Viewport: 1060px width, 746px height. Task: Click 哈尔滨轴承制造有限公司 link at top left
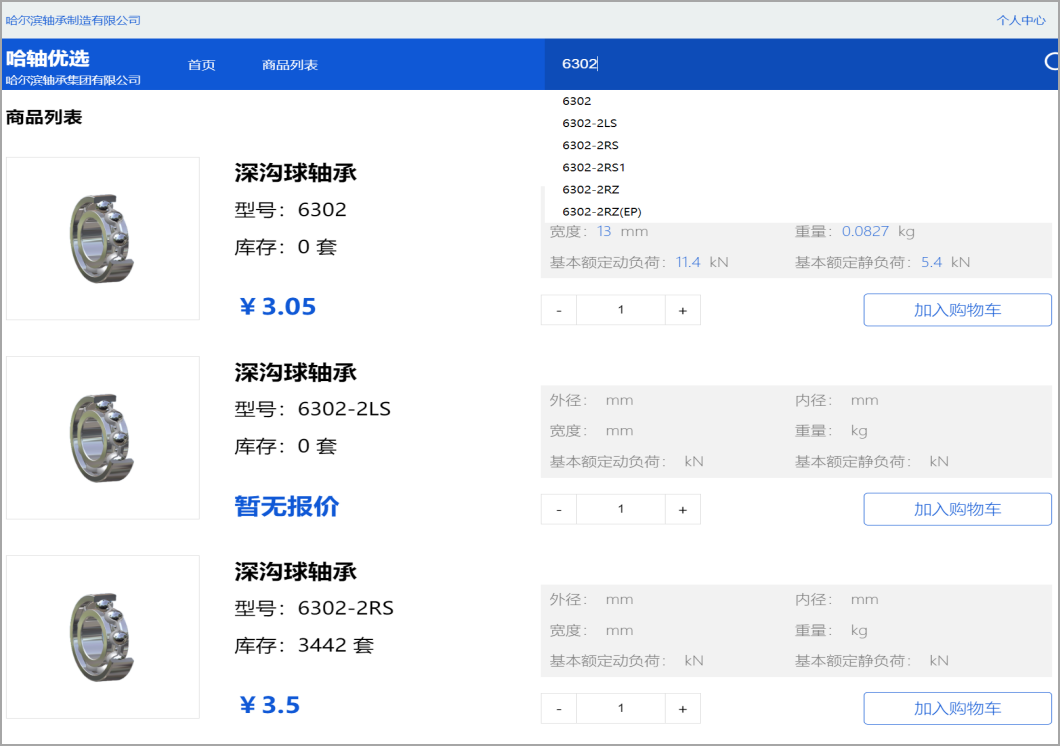tap(73, 20)
